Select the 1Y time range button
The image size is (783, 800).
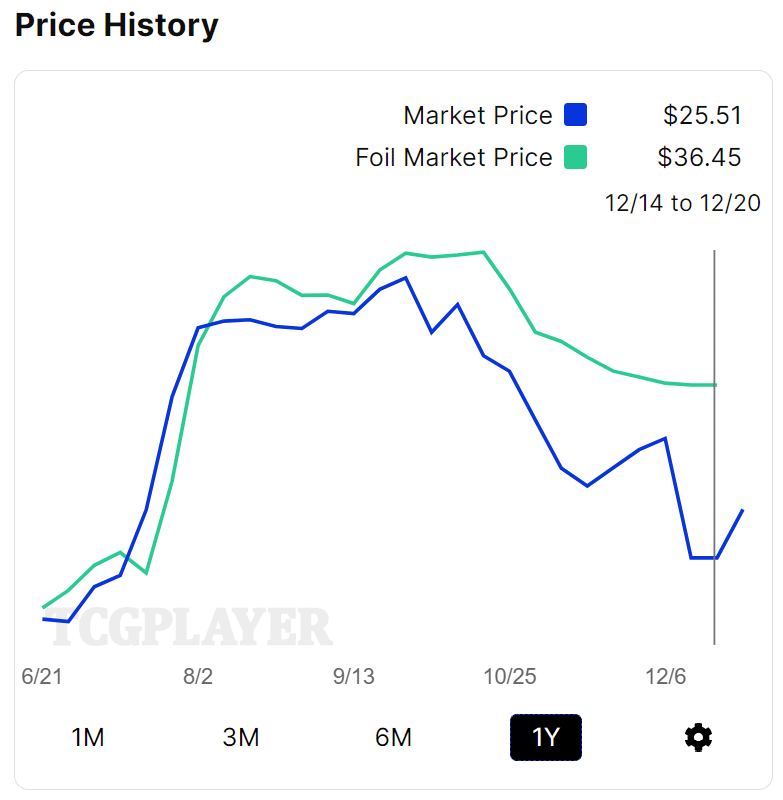pos(545,738)
